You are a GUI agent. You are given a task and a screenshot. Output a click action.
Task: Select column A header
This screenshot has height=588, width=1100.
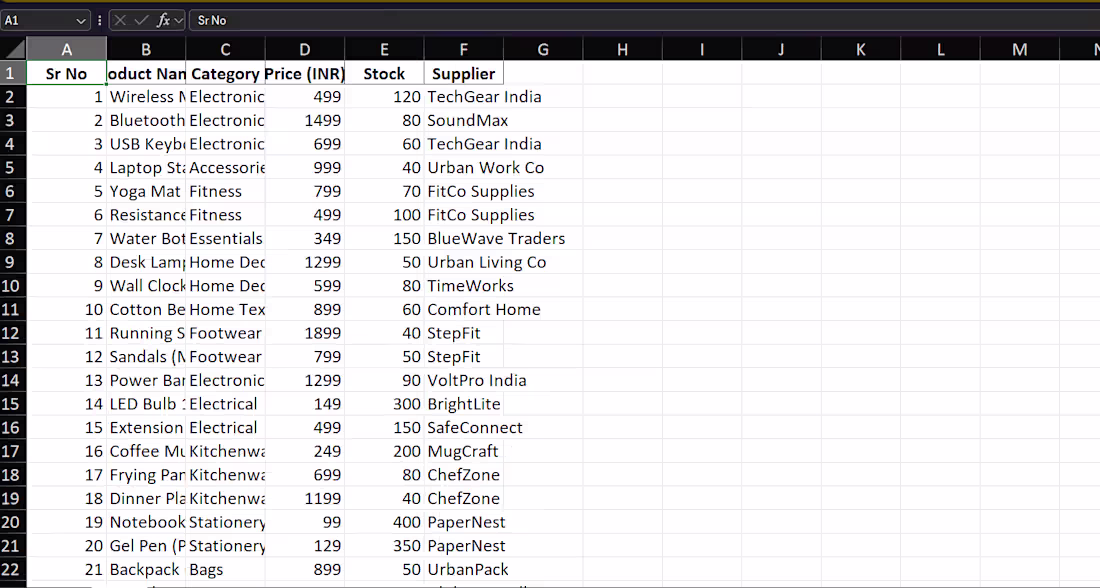67,49
